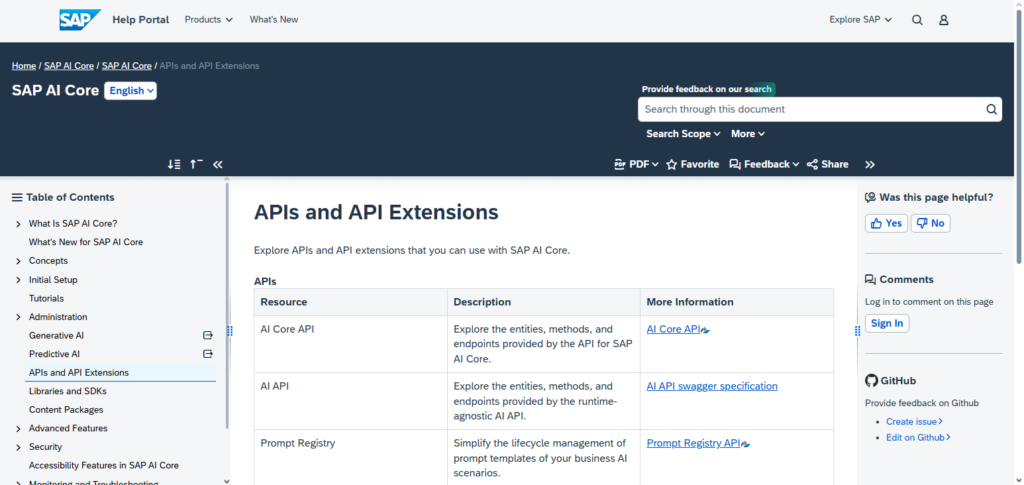Click the AI Core API resource cell
The height and width of the screenshot is (485, 1024).
(351, 344)
